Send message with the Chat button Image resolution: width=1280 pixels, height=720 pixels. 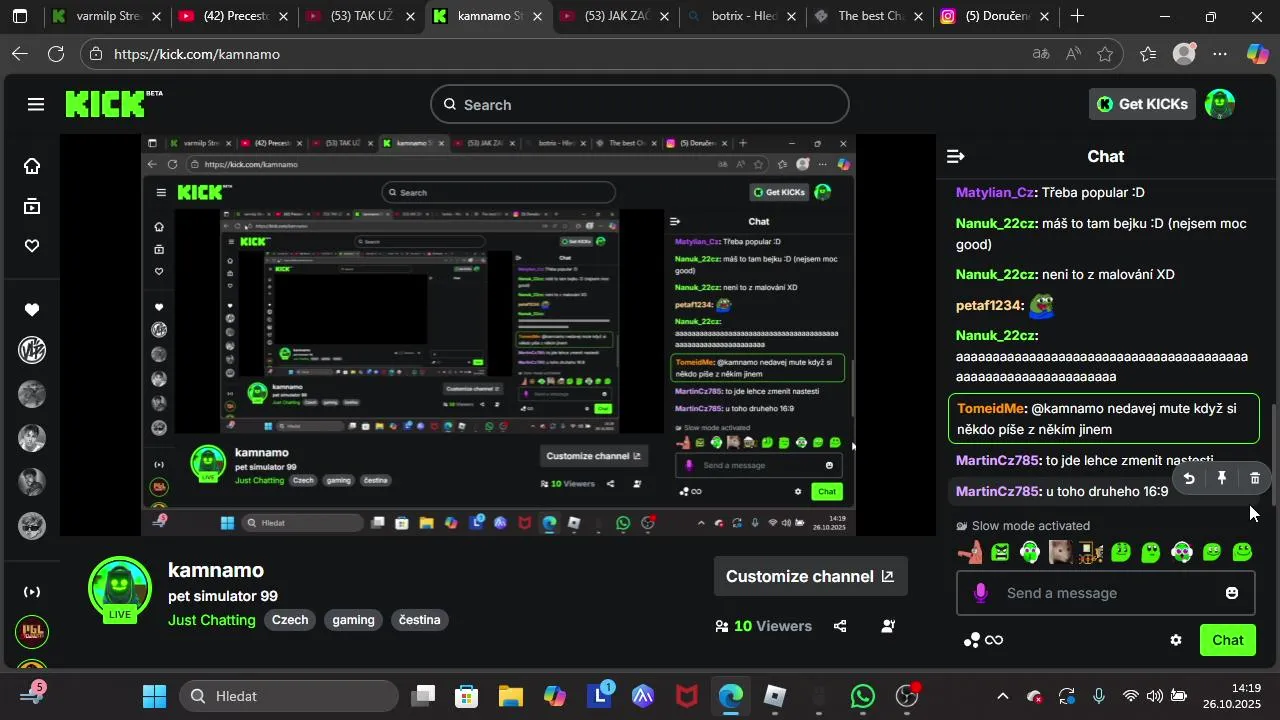coord(1228,640)
